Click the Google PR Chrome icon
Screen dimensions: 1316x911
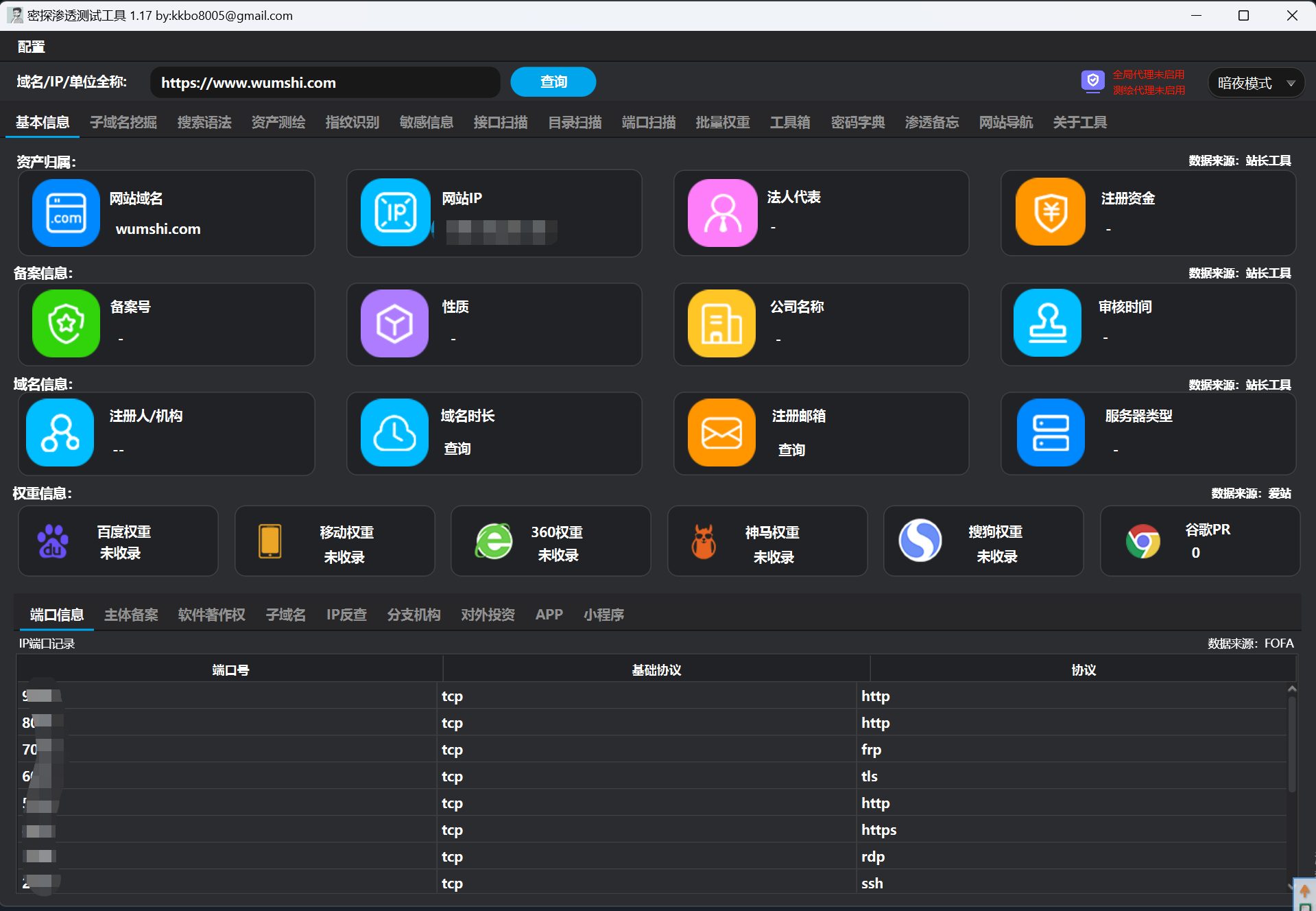click(x=1142, y=541)
